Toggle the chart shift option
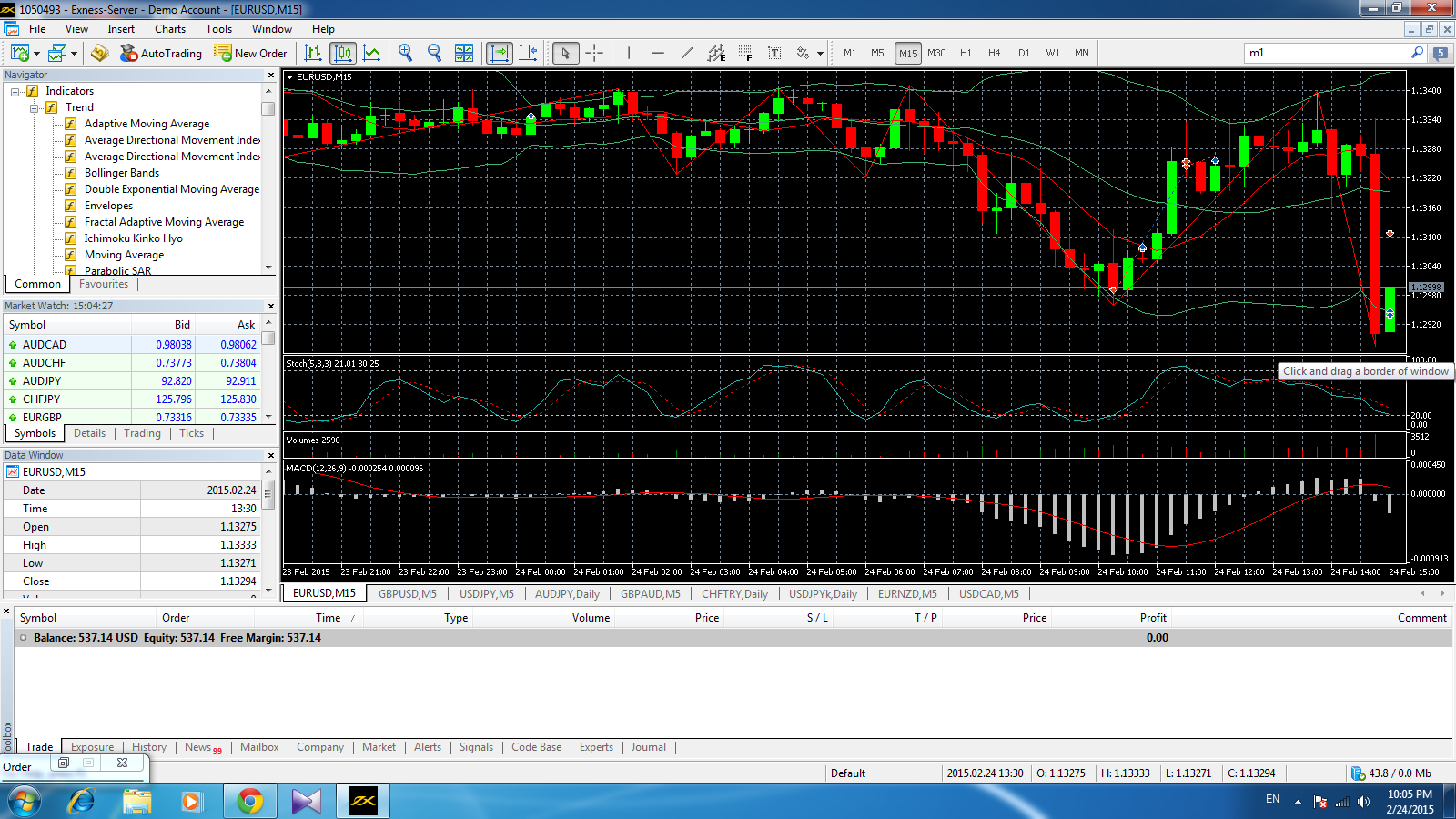Image resolution: width=1456 pixels, height=819 pixels. (x=529, y=53)
